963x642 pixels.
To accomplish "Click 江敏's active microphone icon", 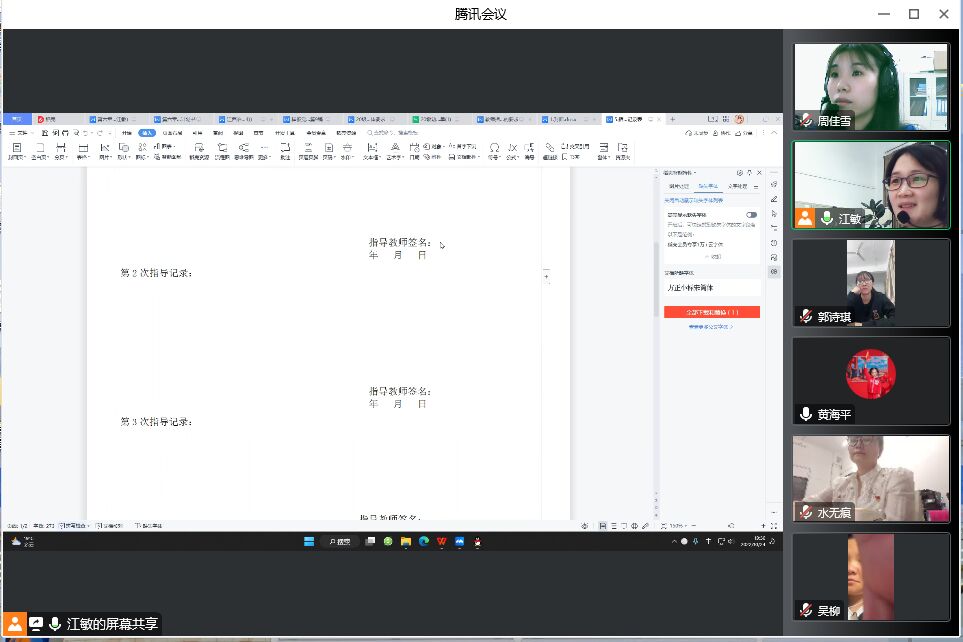I will [x=827, y=218].
